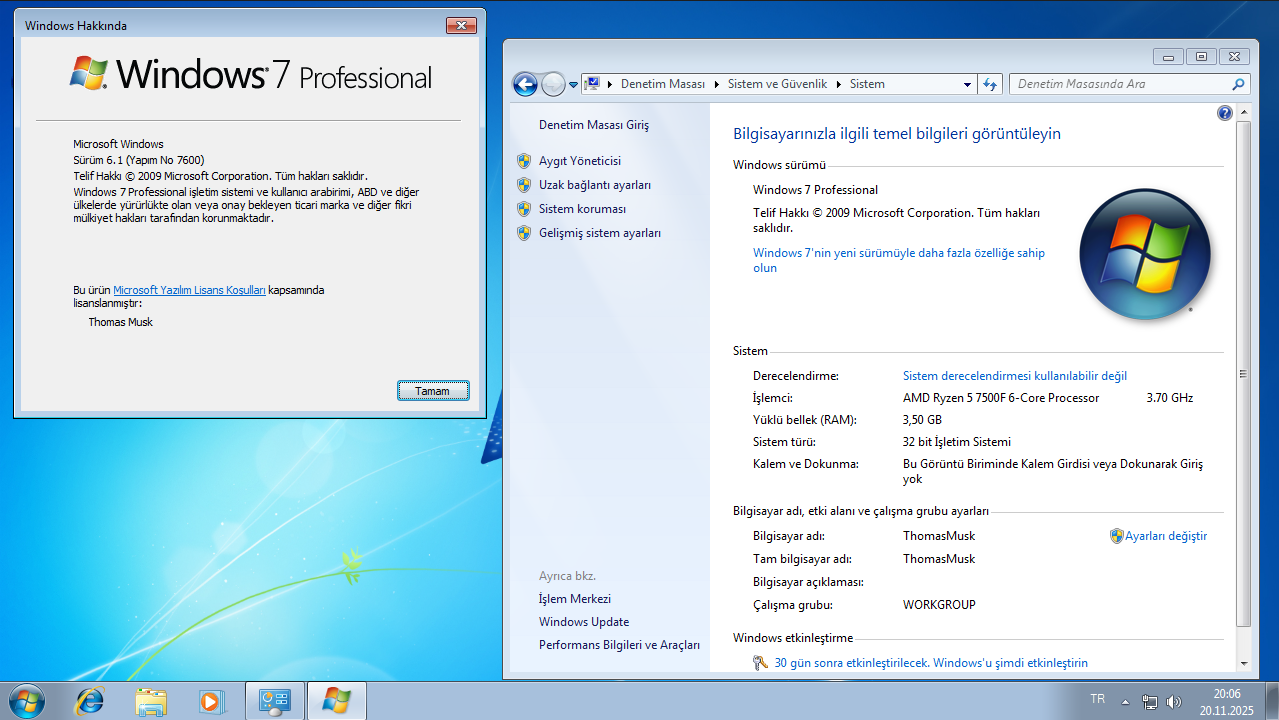This screenshot has height=720, width=1279.
Task: Open Uzak bağlantı ayarları
Action: click(x=595, y=185)
